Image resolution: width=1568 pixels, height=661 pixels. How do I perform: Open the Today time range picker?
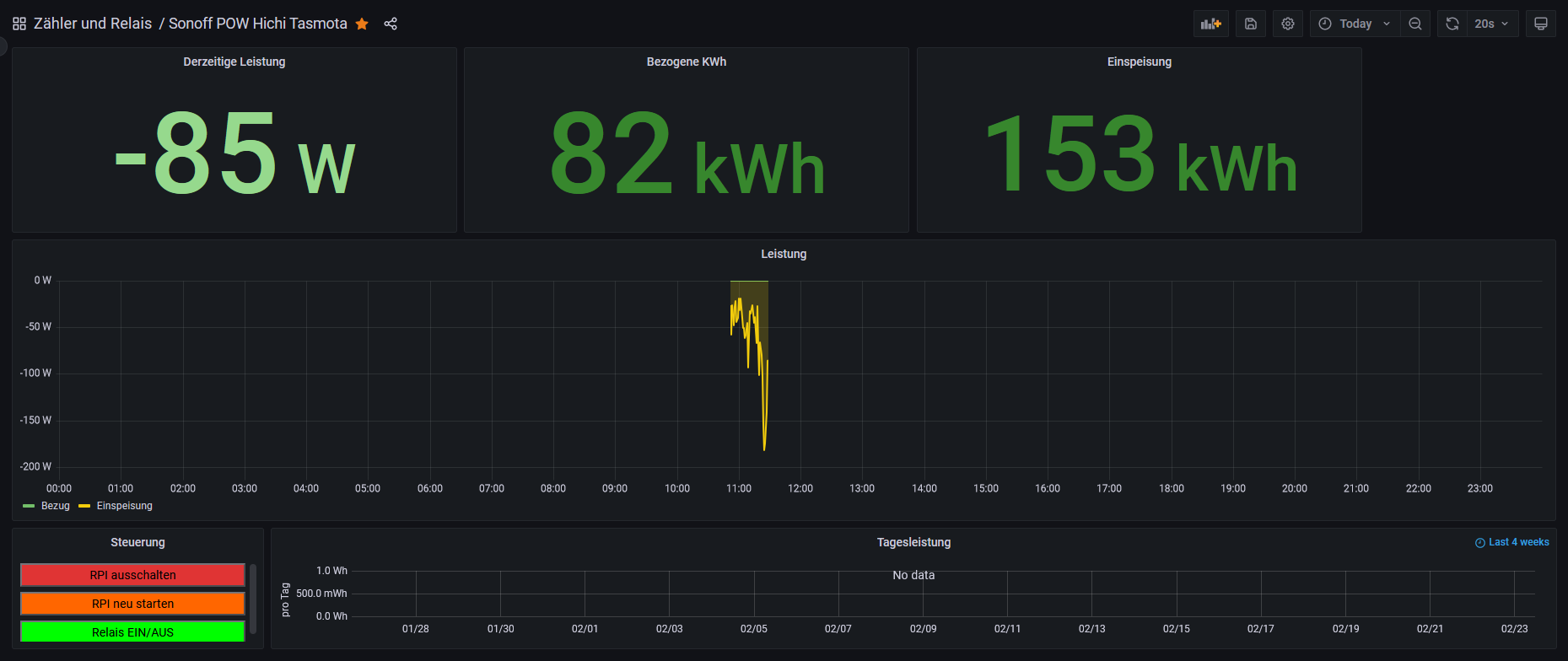pyautogui.click(x=1355, y=24)
